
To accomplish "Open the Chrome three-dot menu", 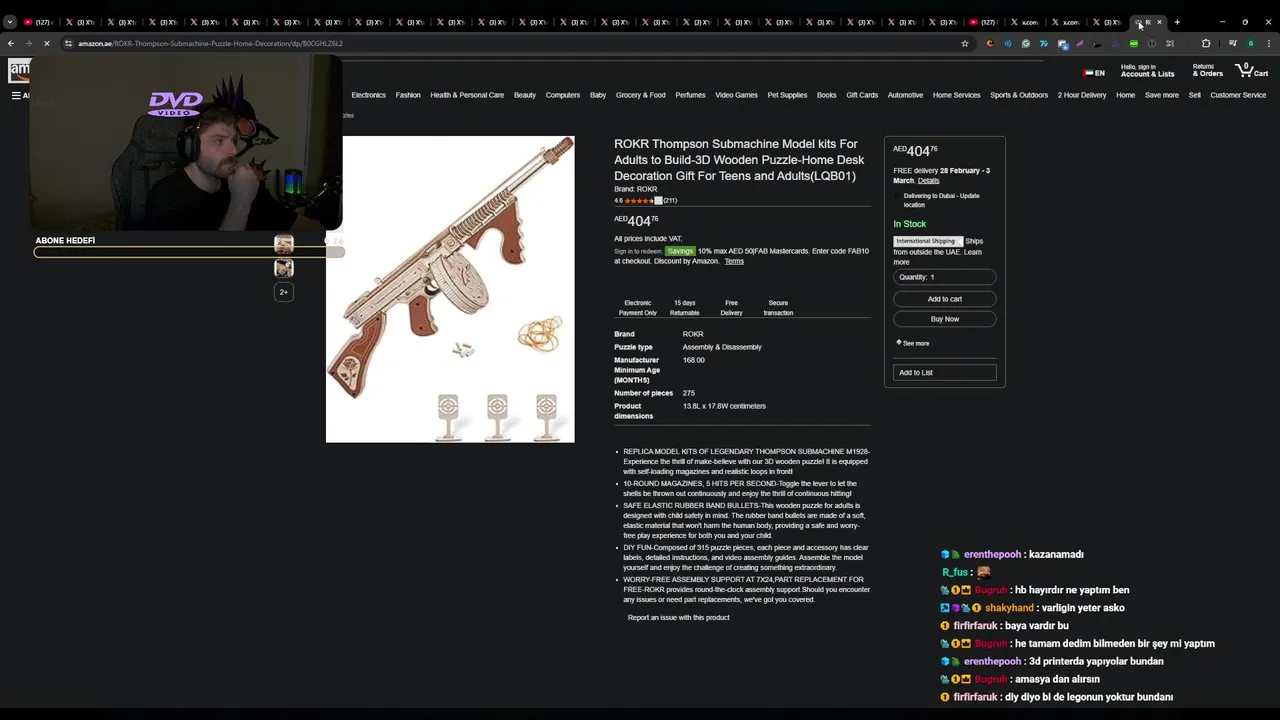I will (1268, 43).
